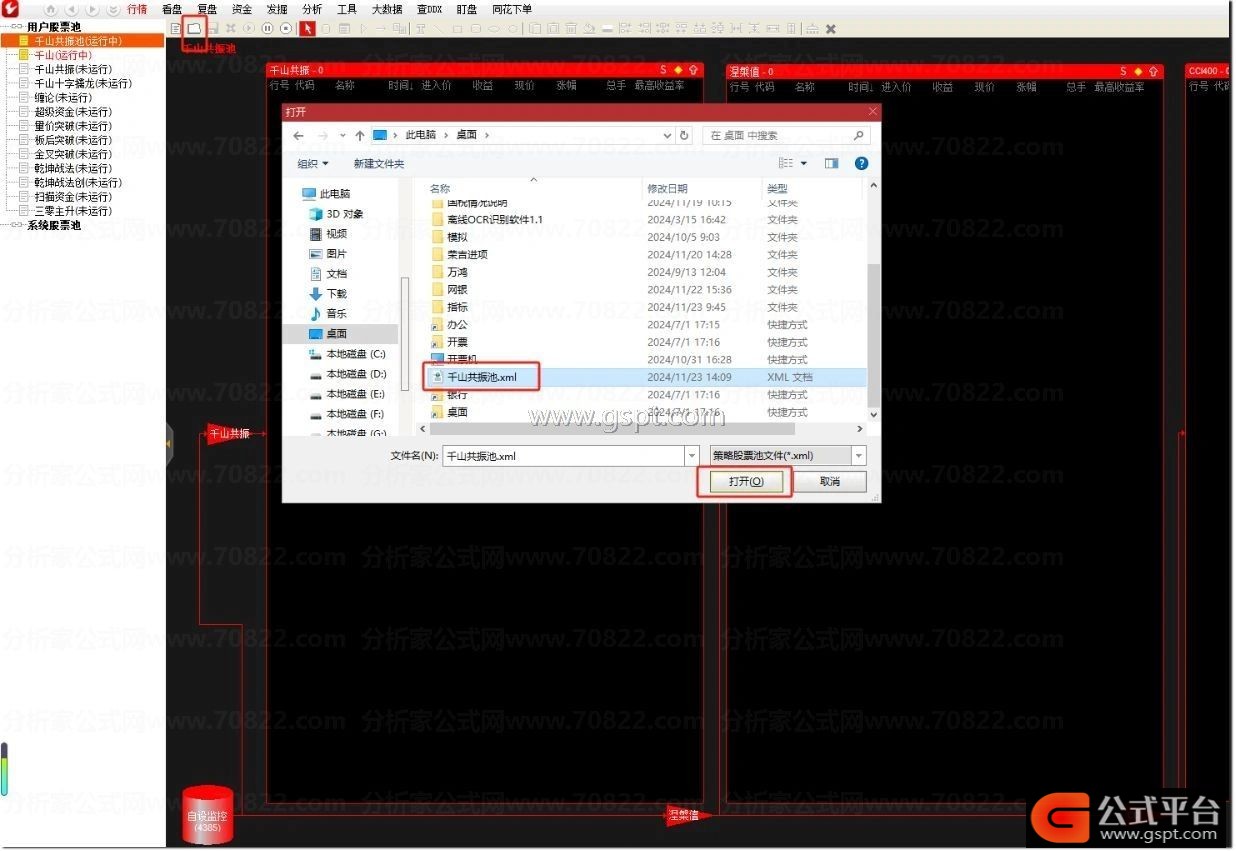Click the red application logo icon
The image size is (1236, 851).
tap(11, 9)
